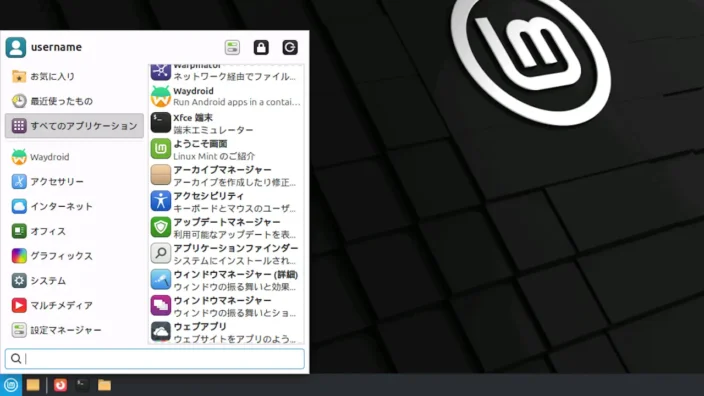Select the マルチメディア category
704x396 pixels.
pyautogui.click(x=74, y=305)
